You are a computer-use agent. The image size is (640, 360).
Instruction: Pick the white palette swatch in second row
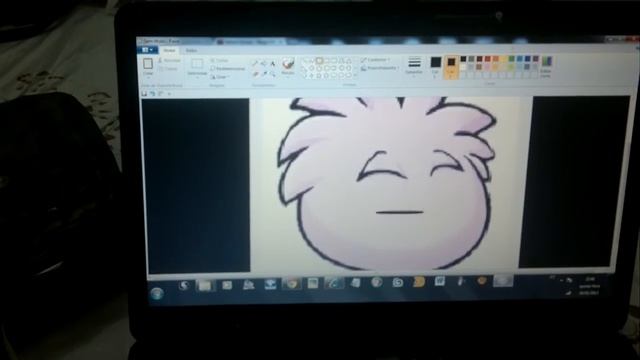463,67
